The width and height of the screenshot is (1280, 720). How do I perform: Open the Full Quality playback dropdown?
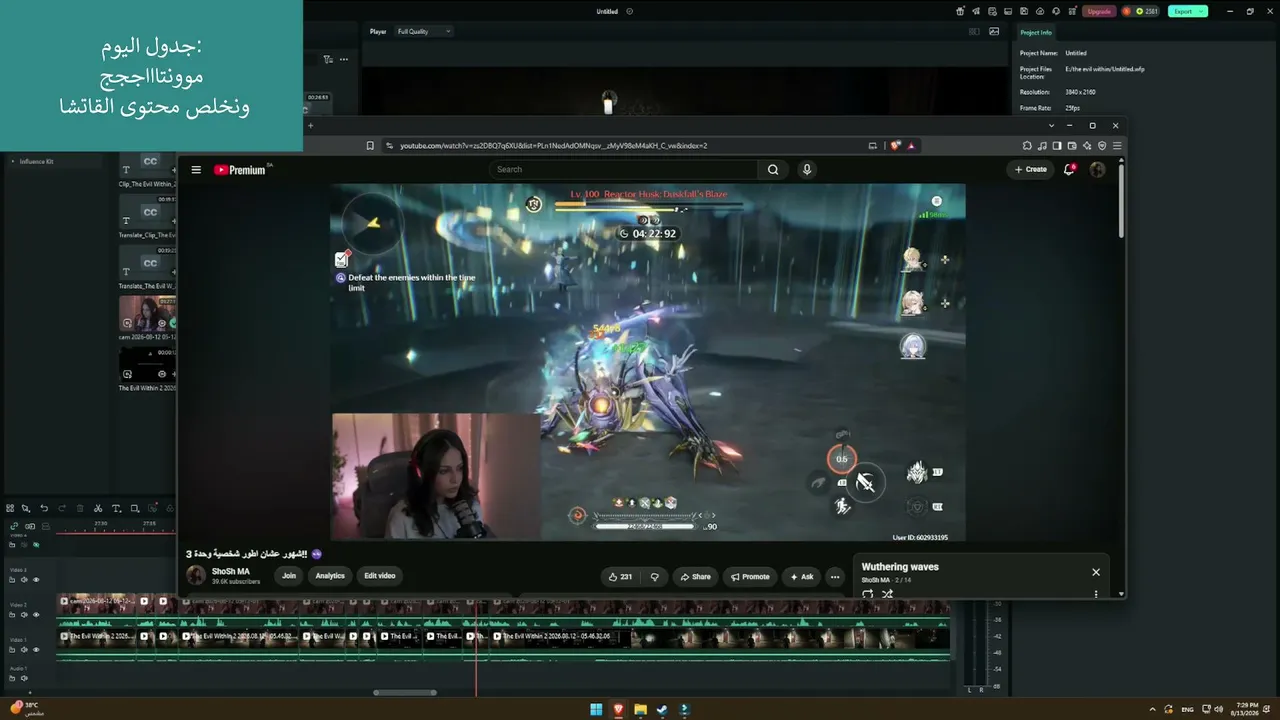click(x=424, y=31)
